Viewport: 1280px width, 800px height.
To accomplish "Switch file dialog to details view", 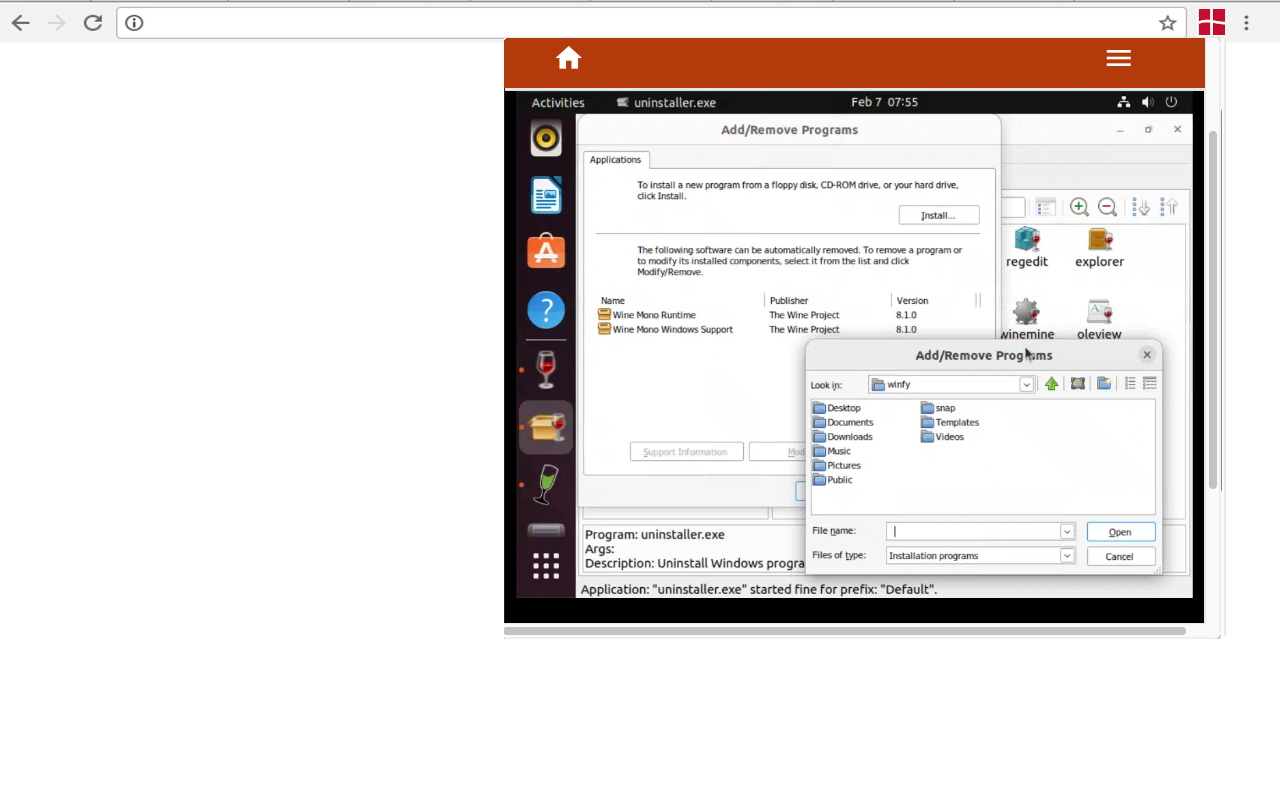I will [x=1150, y=384].
